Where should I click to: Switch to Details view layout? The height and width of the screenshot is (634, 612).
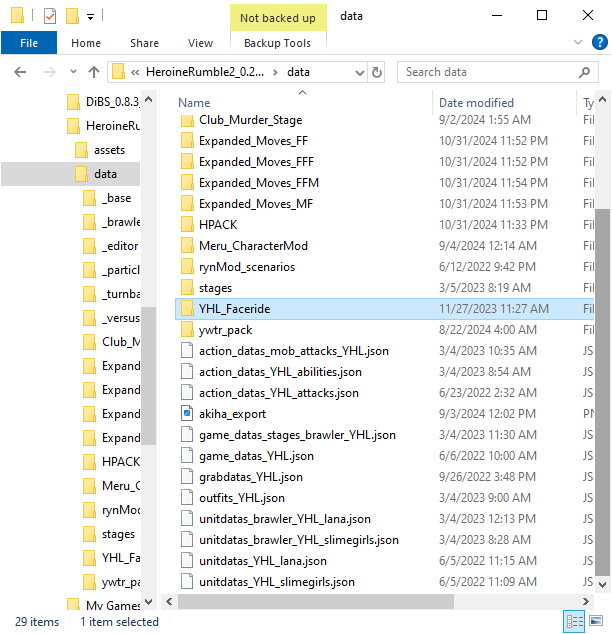click(x=575, y=621)
